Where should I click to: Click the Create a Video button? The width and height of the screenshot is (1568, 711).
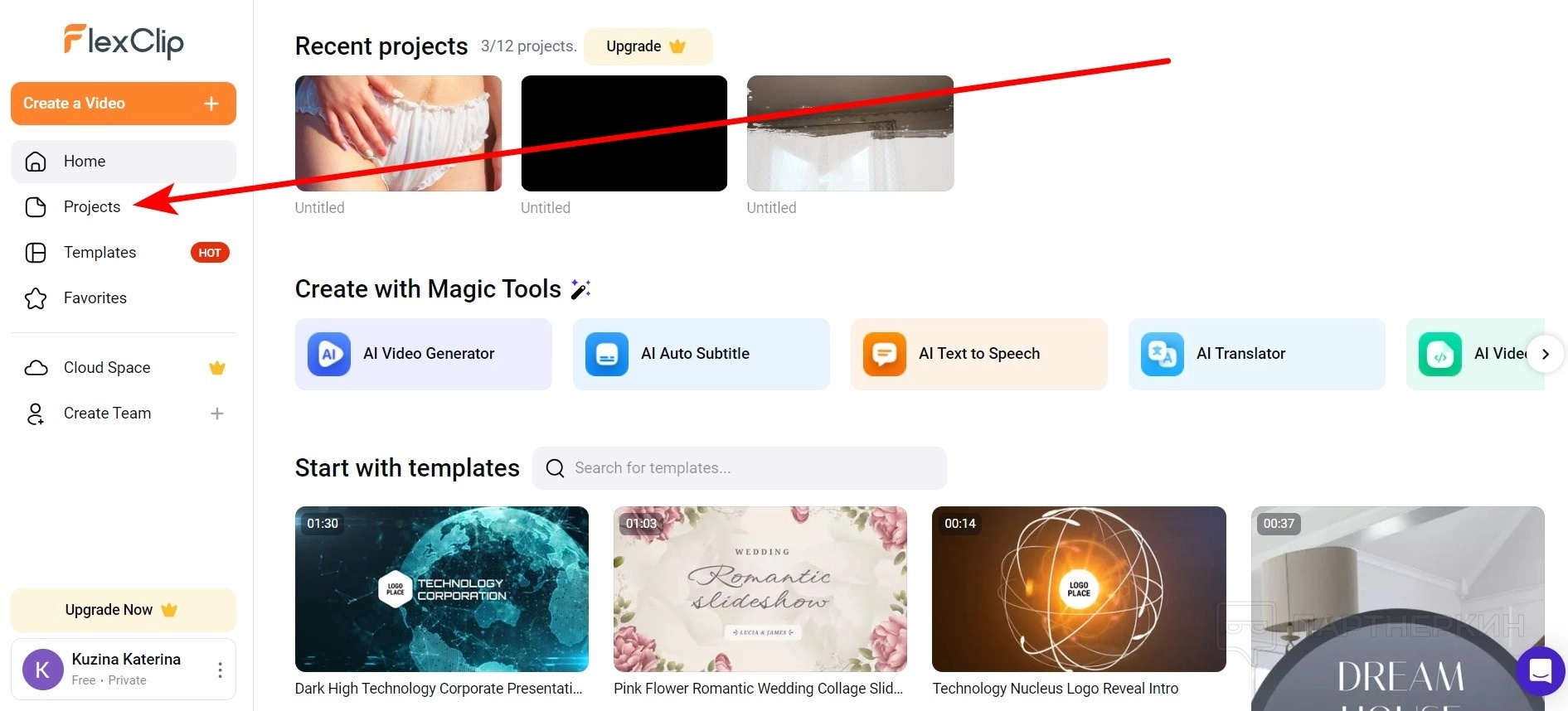point(124,104)
